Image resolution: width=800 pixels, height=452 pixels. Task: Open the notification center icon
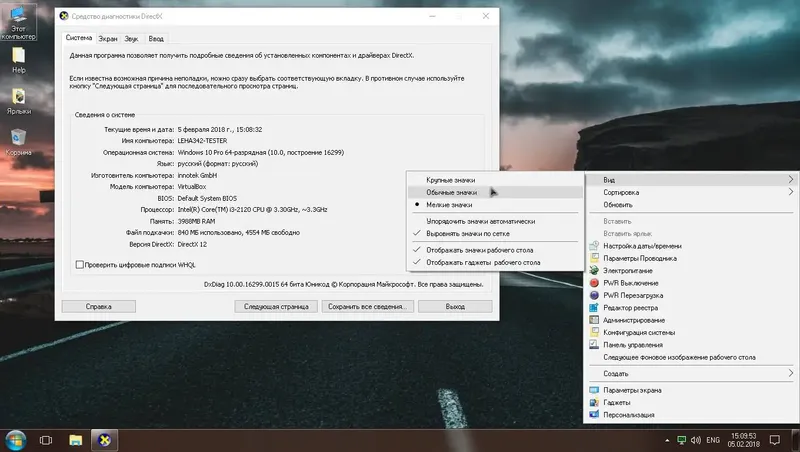[774, 440]
